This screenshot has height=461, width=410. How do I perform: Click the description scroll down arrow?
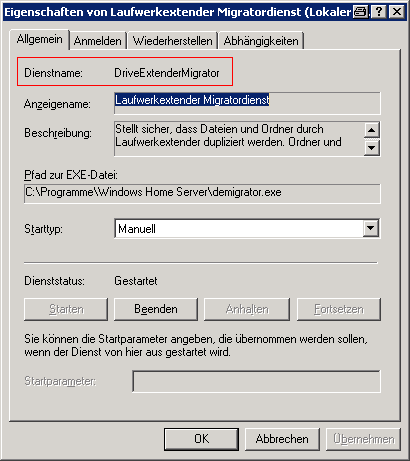click(372, 148)
